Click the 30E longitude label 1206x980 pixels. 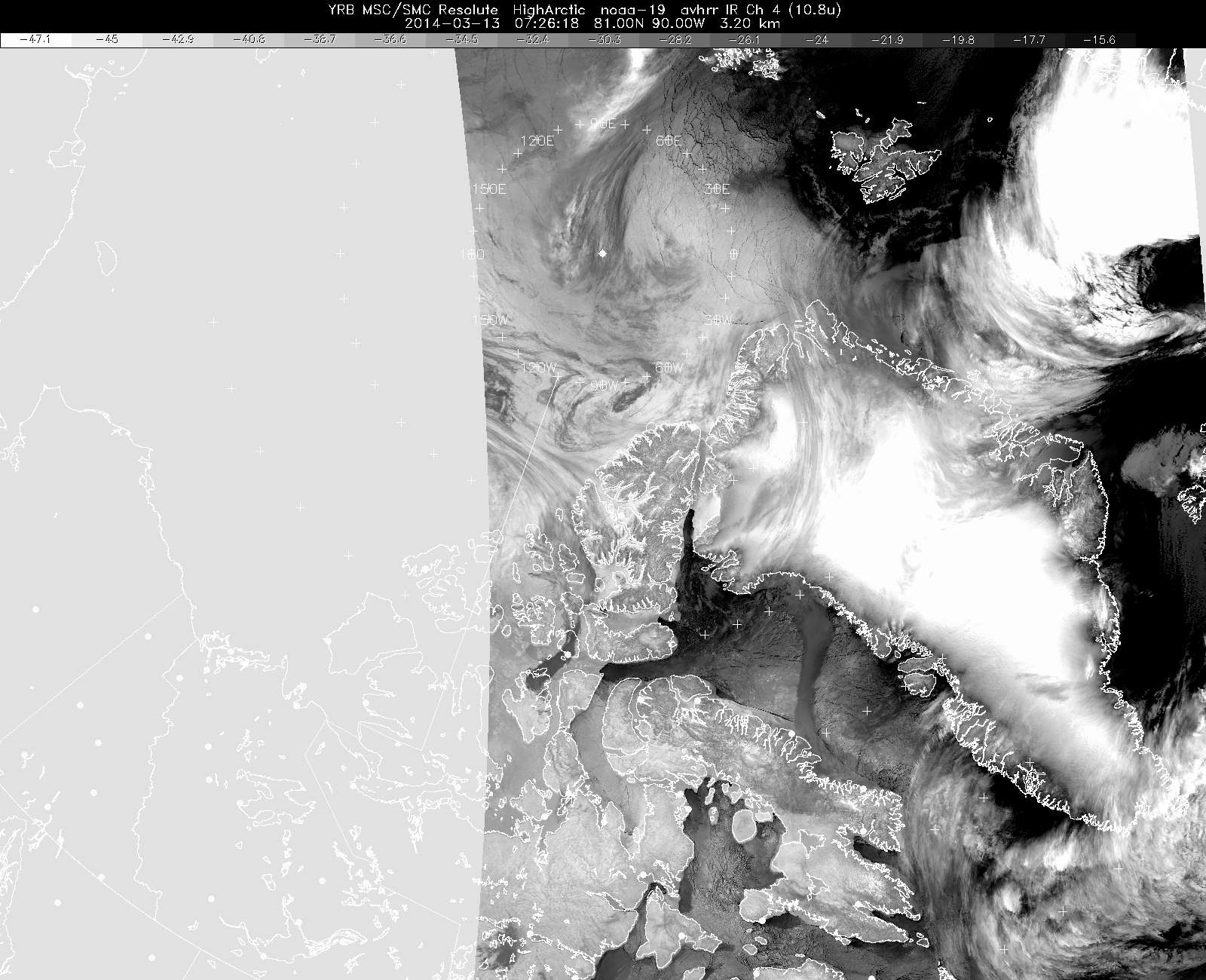click(x=717, y=189)
